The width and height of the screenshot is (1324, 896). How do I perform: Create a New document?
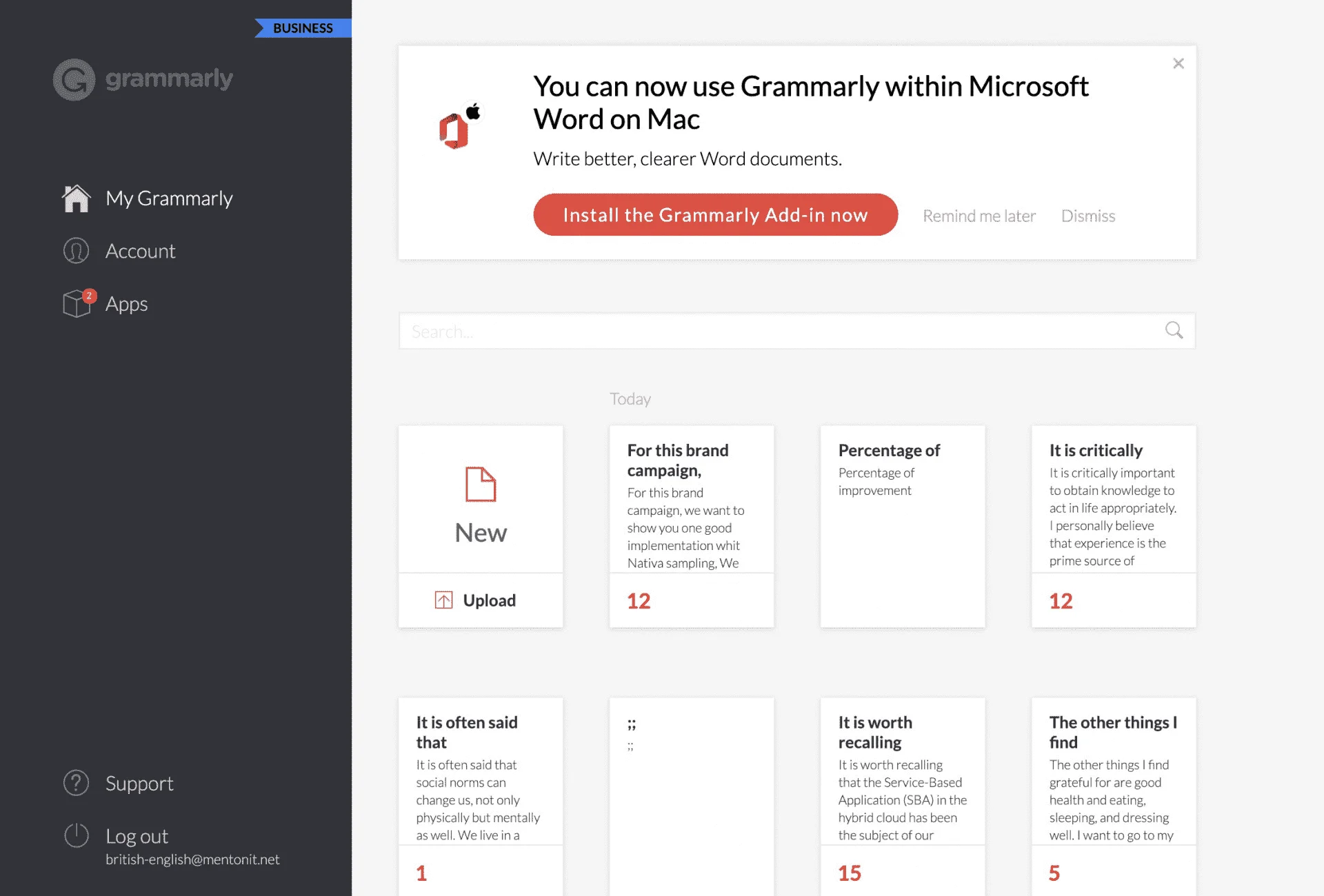[x=481, y=500]
